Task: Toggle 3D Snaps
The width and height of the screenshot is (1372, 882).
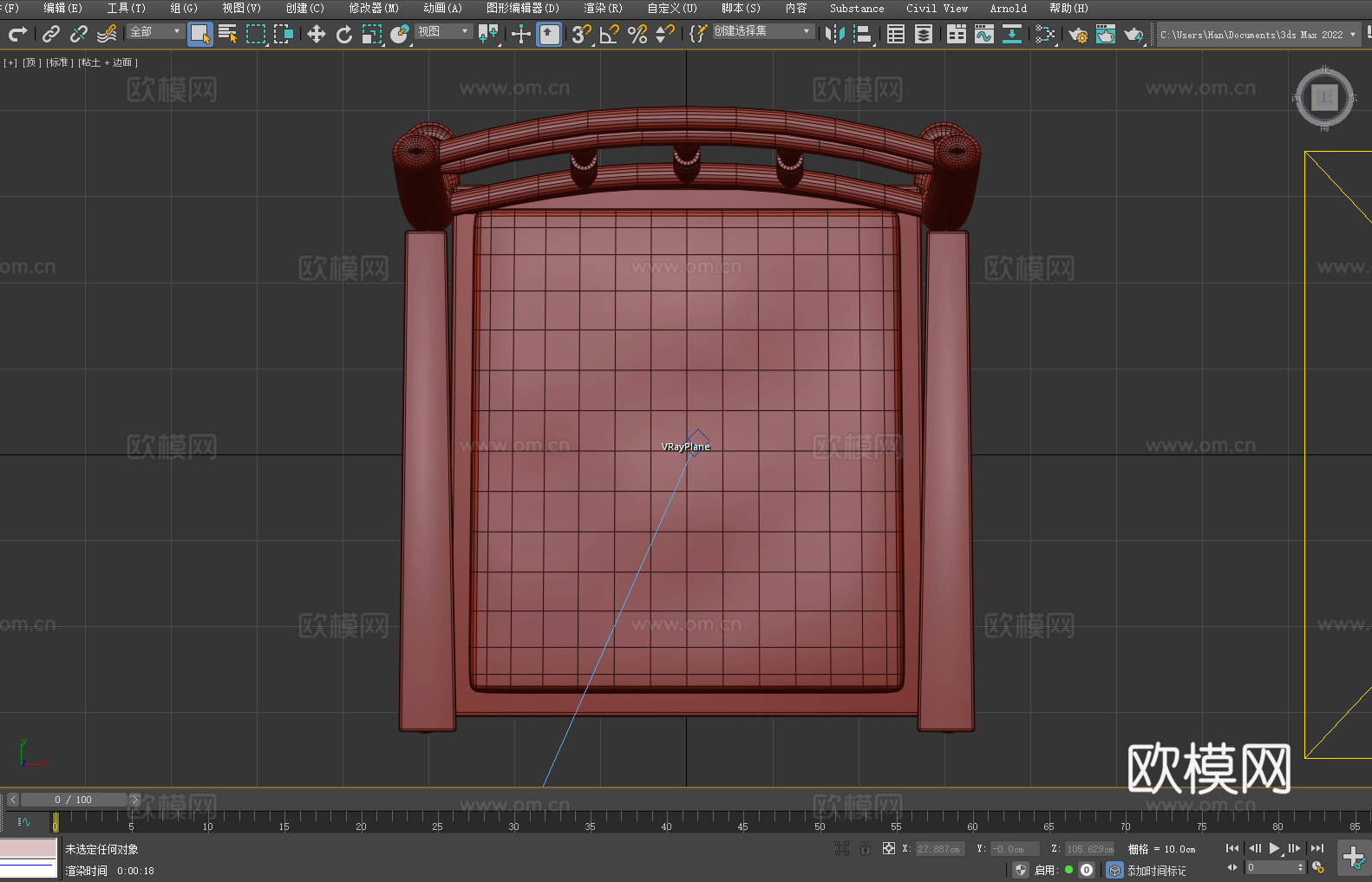Action: (582, 34)
